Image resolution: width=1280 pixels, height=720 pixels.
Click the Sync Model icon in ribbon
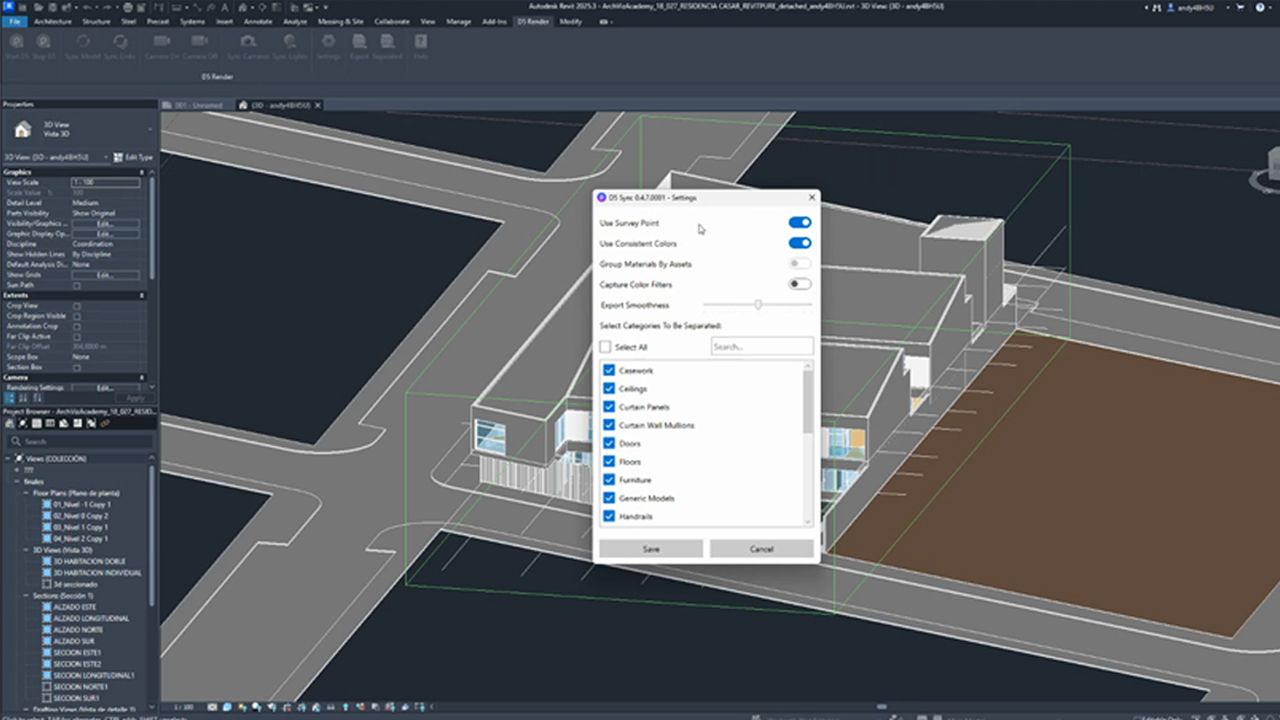(84, 42)
